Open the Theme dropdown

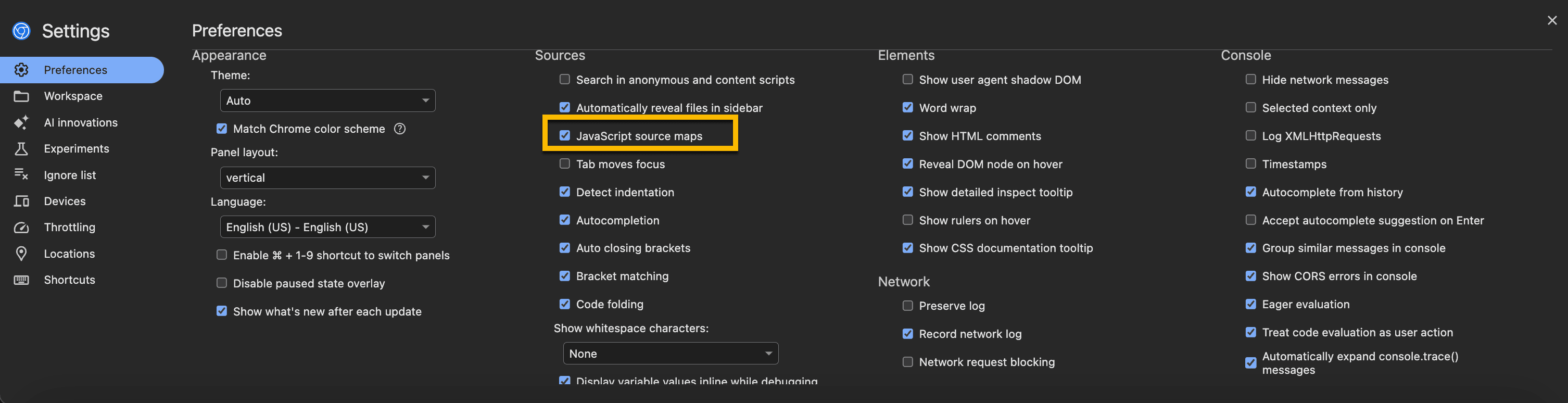327,100
